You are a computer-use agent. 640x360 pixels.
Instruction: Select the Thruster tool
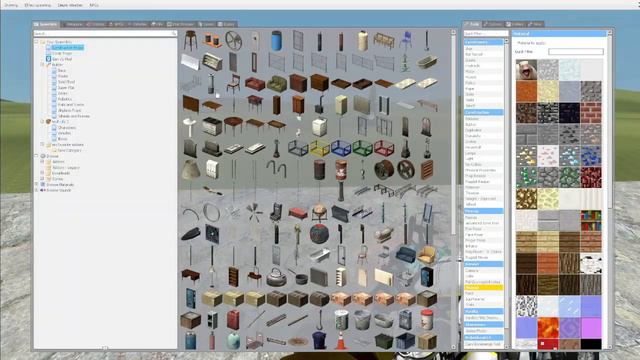483,193
